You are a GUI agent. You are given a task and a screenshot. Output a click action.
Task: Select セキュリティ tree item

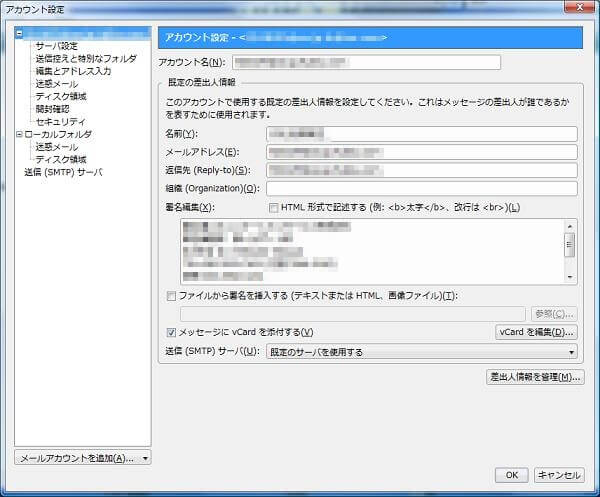(x=60, y=122)
